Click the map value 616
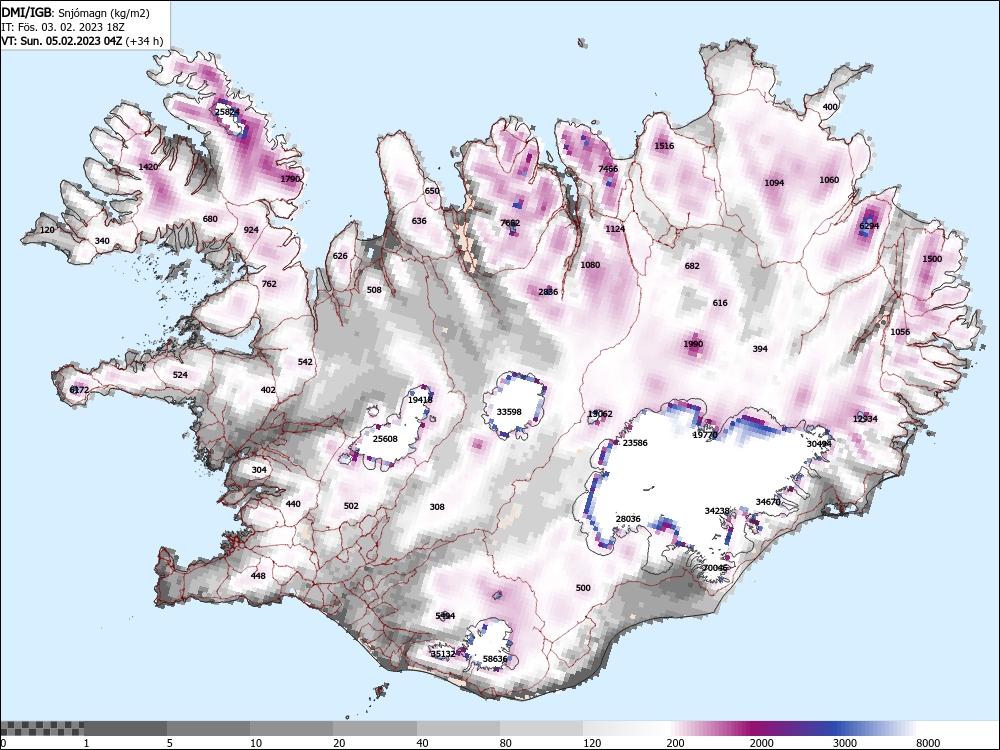The height and width of the screenshot is (750, 1000). tap(720, 303)
